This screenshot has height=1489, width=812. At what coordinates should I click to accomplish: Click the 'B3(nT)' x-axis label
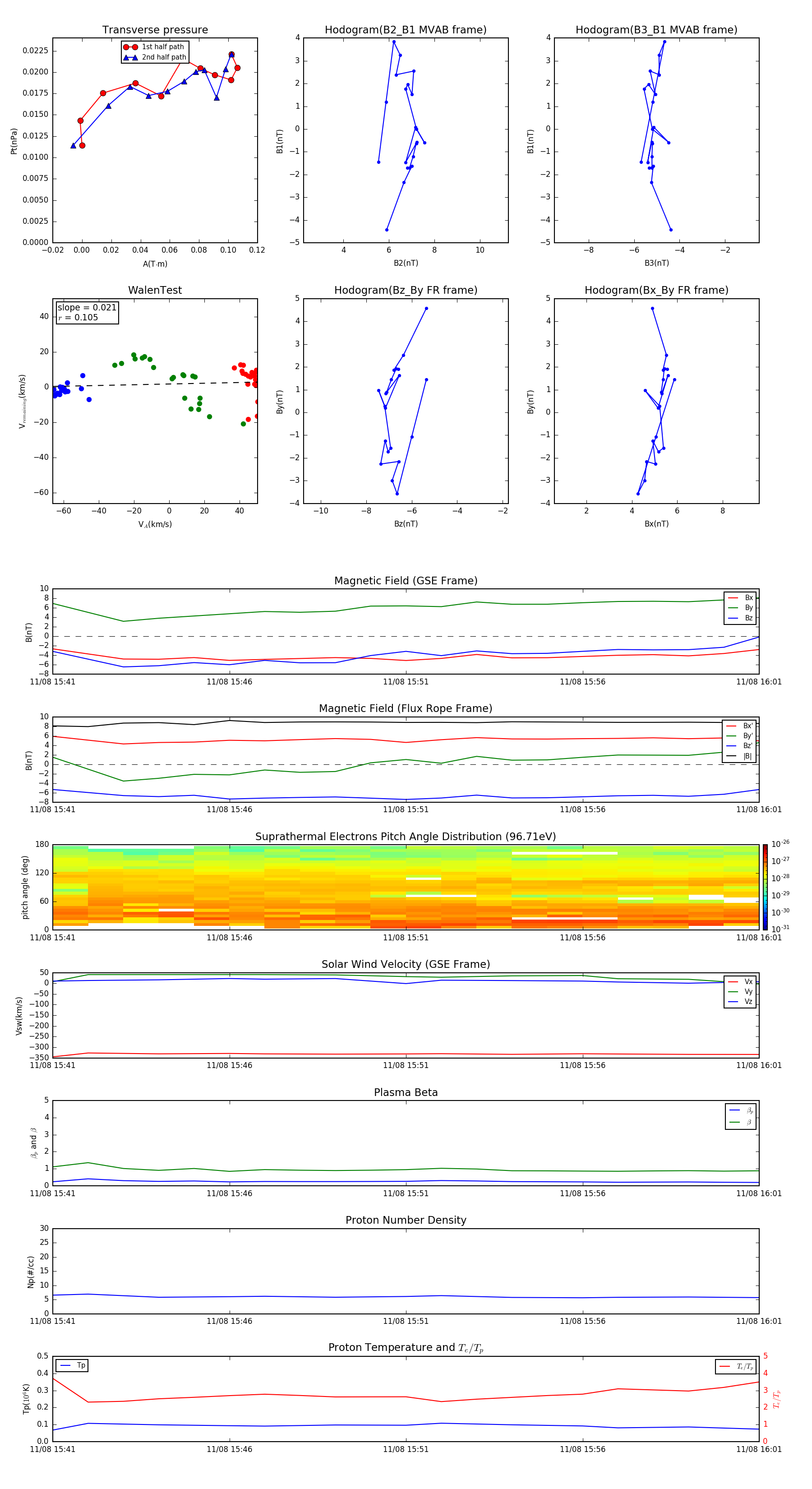656,263
